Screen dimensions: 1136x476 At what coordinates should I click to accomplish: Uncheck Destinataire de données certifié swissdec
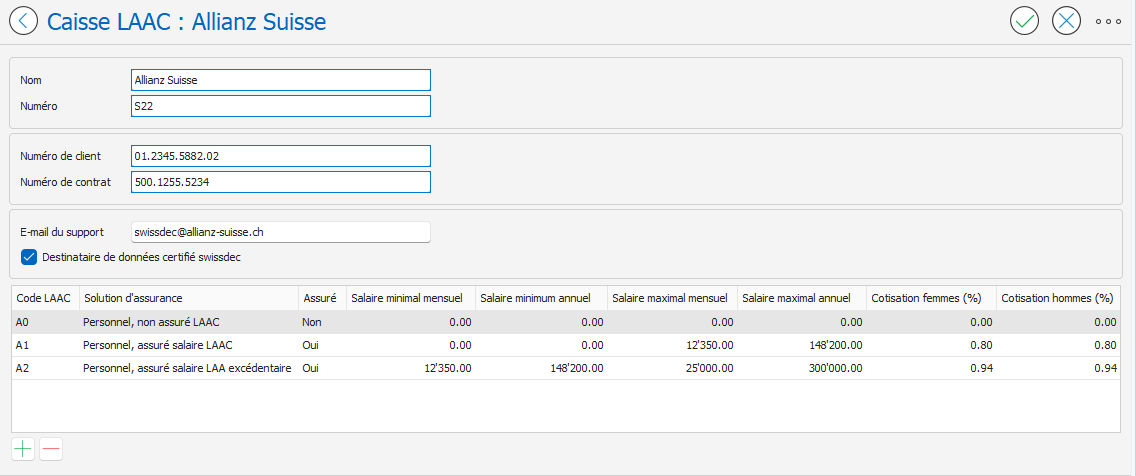point(29,256)
